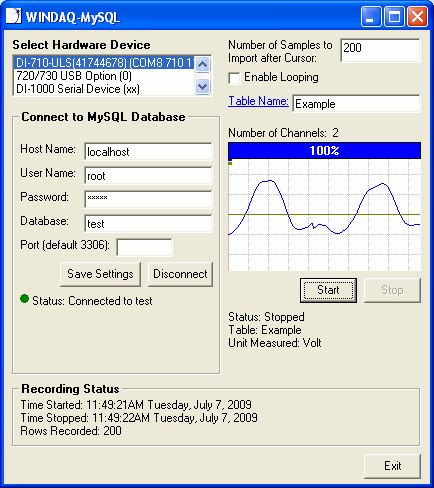Click the Disconnect button
434x488 pixels.
click(180, 274)
